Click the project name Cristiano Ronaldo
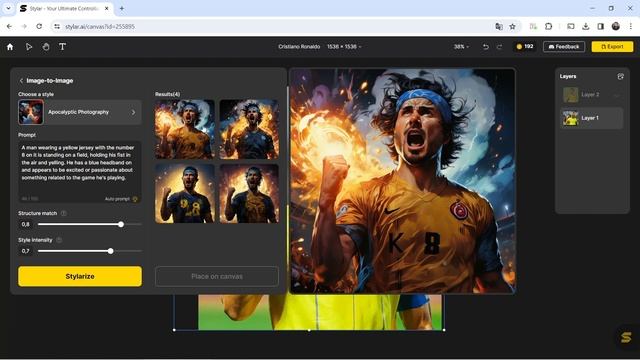This screenshot has width=640, height=360. (x=299, y=47)
